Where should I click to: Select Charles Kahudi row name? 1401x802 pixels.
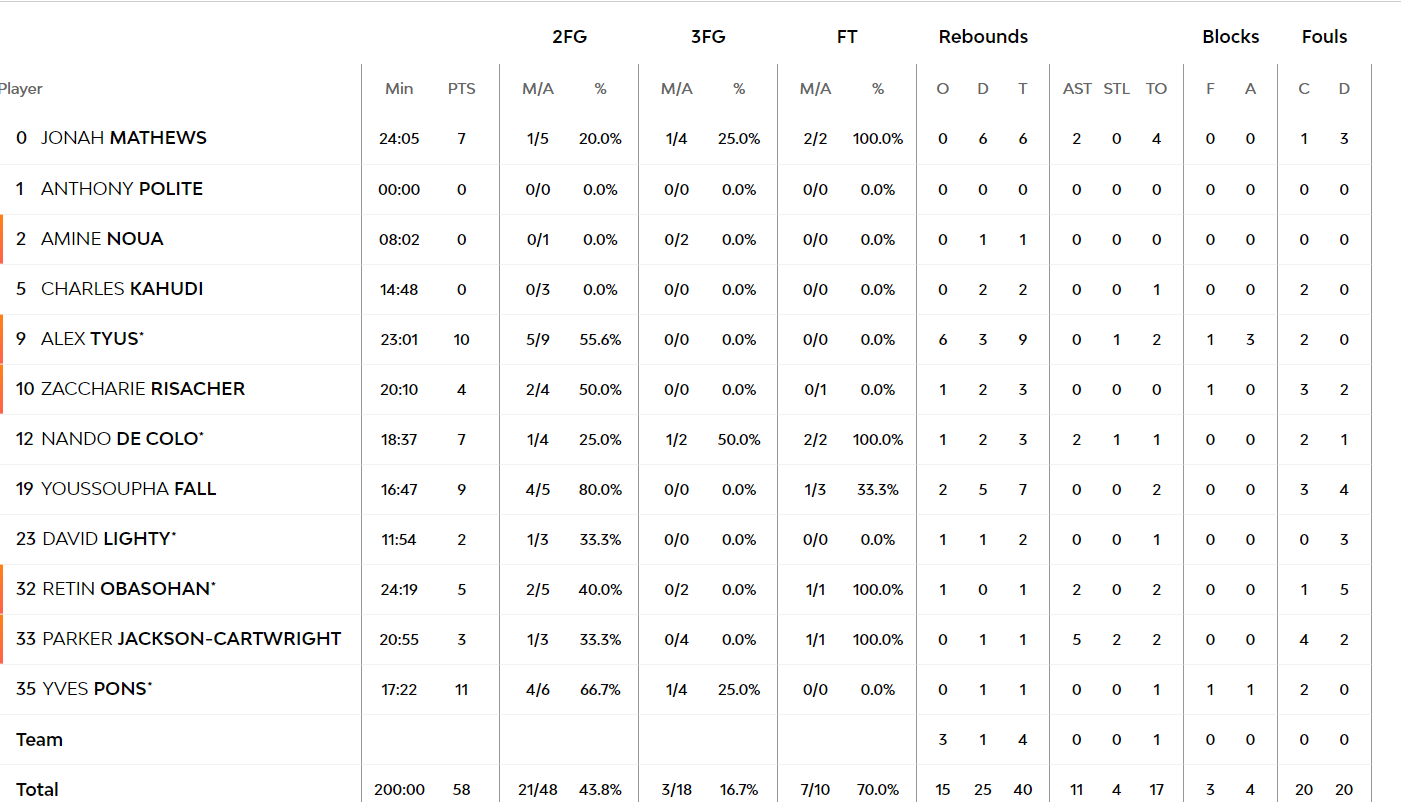(x=122, y=288)
